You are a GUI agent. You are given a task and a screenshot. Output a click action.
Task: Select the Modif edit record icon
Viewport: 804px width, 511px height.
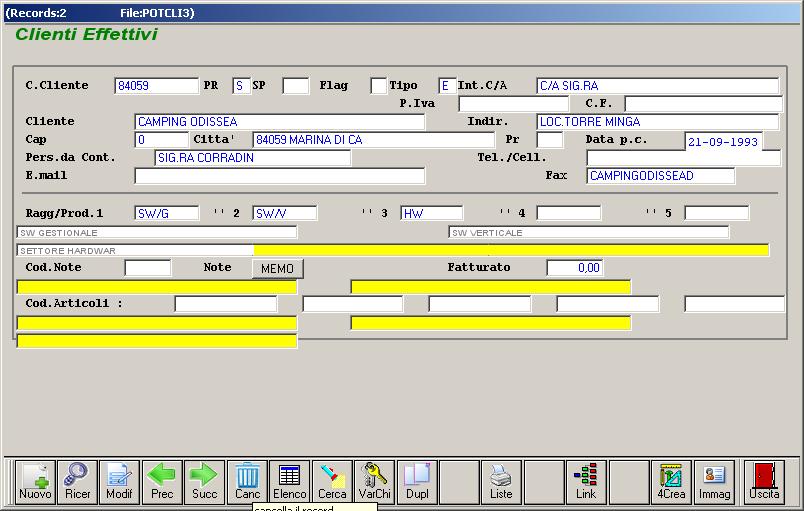[x=119, y=482]
